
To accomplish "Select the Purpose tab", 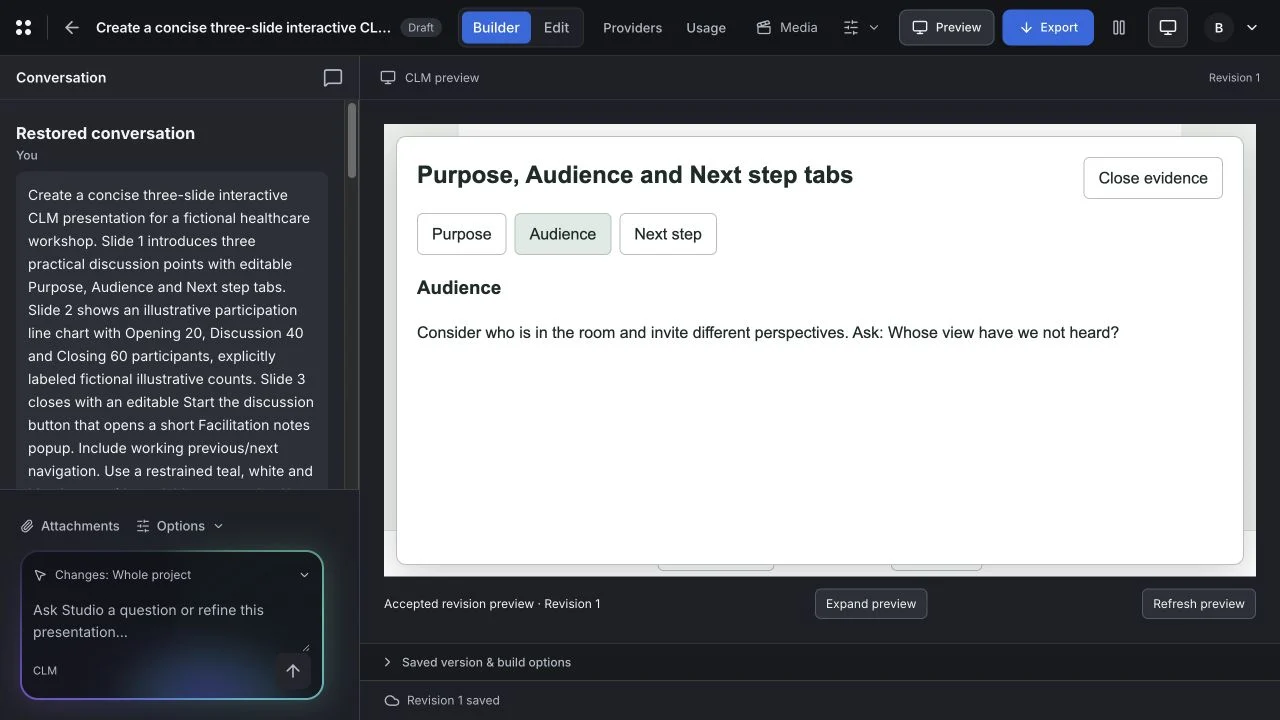I will (462, 234).
